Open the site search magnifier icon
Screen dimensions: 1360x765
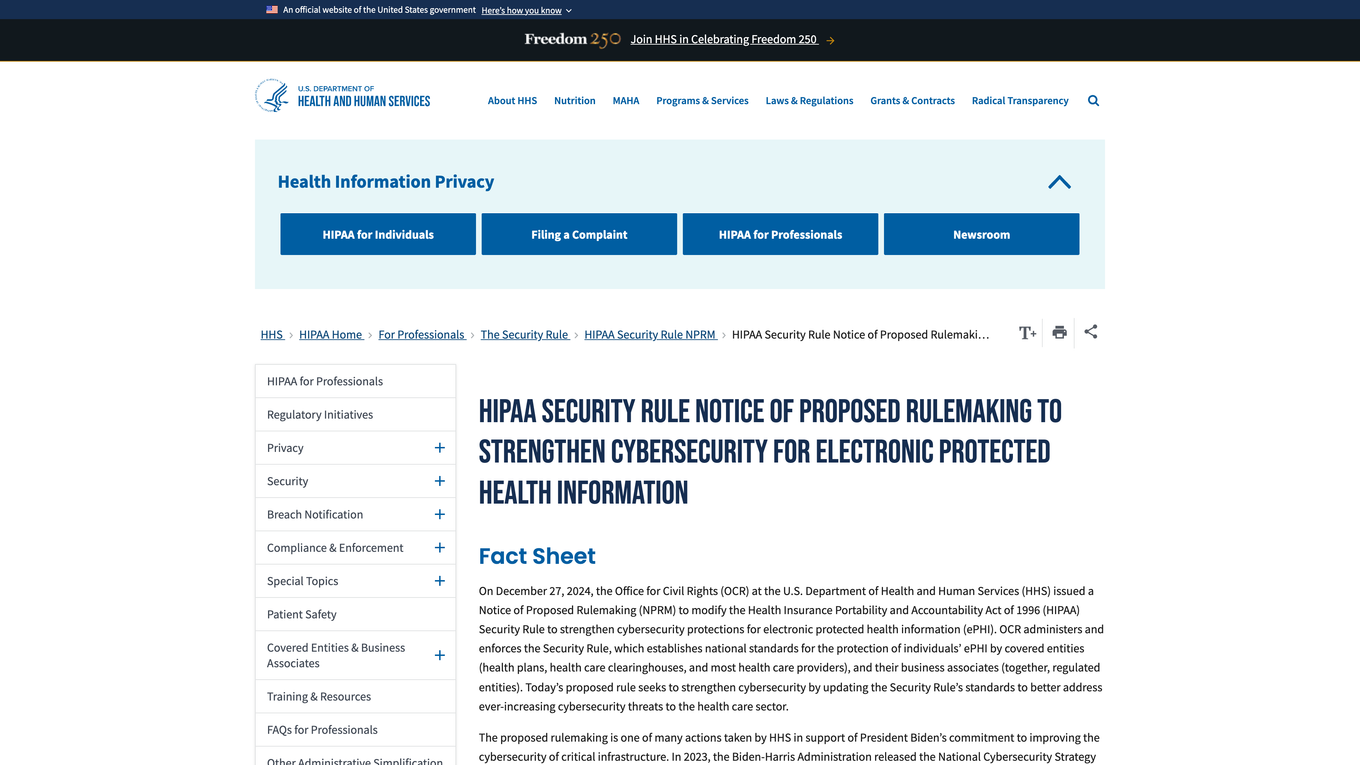coord(1093,101)
